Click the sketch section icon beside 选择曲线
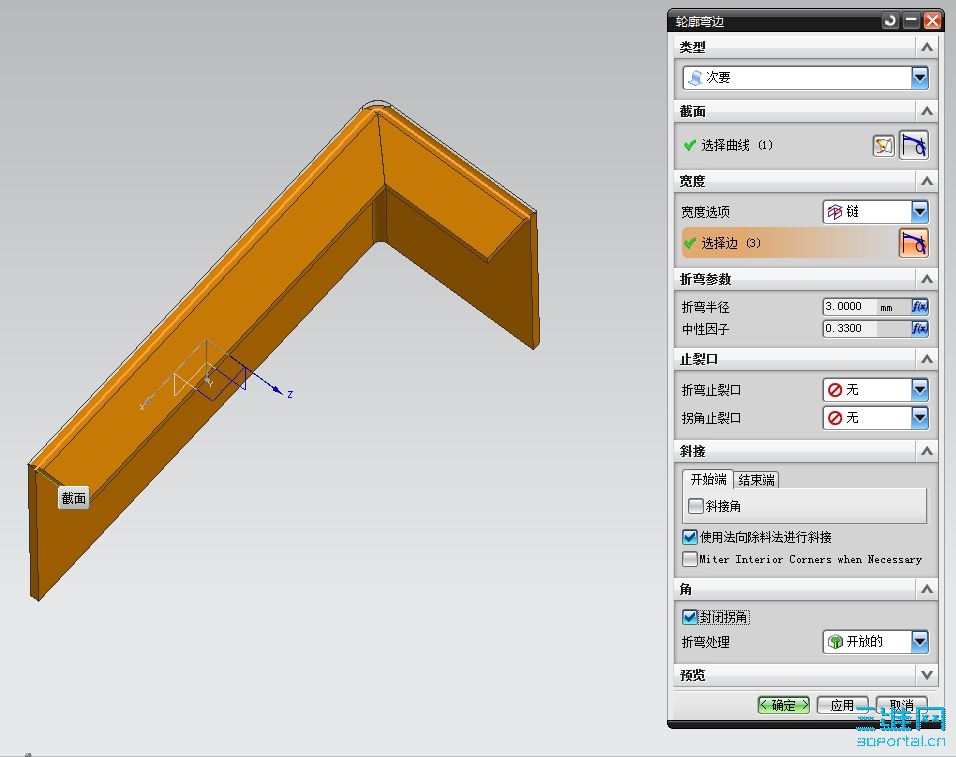Screen dimensions: 956x757 click(883, 146)
